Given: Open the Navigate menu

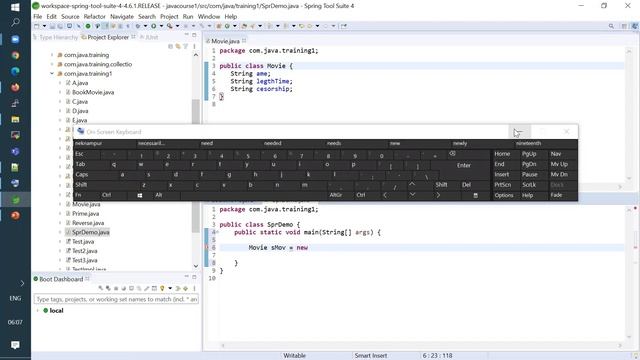Looking at the screenshot, I should 122,17.
